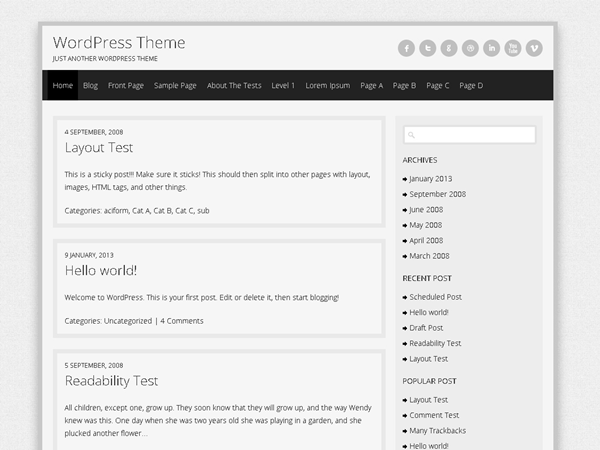600x450 pixels.
Task: Open the Hello world! post title
Action: (101, 271)
